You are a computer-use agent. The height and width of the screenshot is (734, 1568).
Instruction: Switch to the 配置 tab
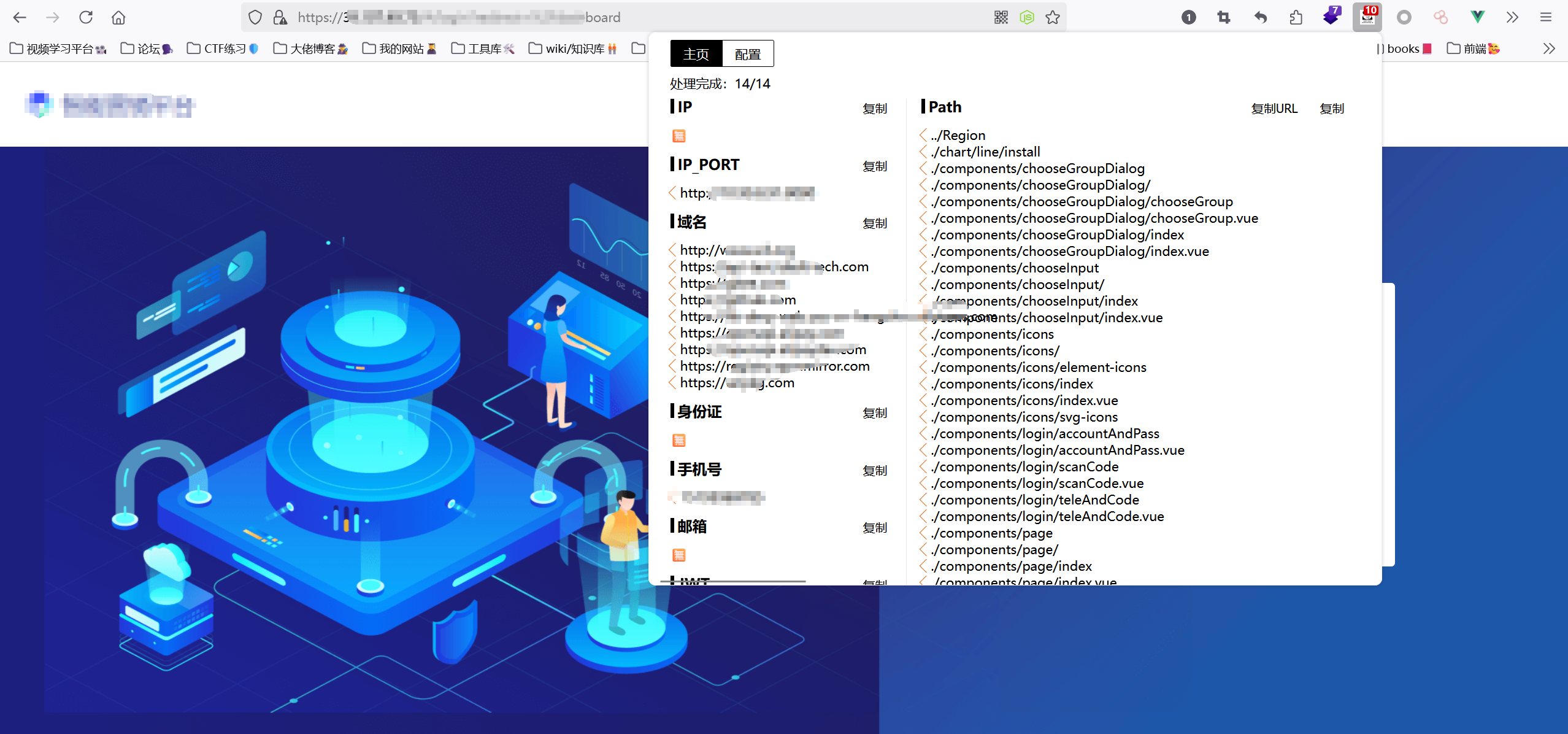point(748,54)
